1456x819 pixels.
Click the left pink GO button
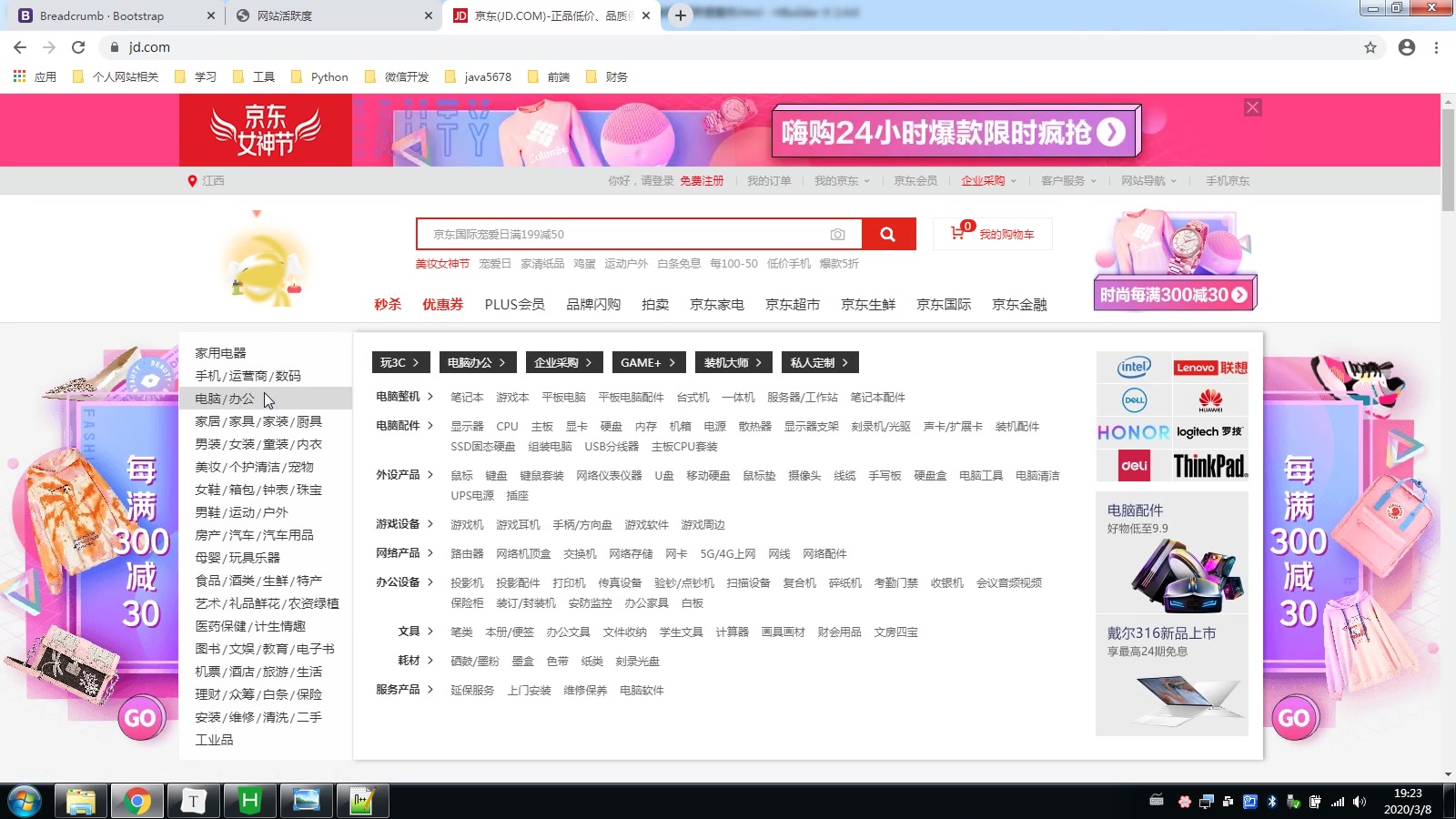[x=140, y=719]
